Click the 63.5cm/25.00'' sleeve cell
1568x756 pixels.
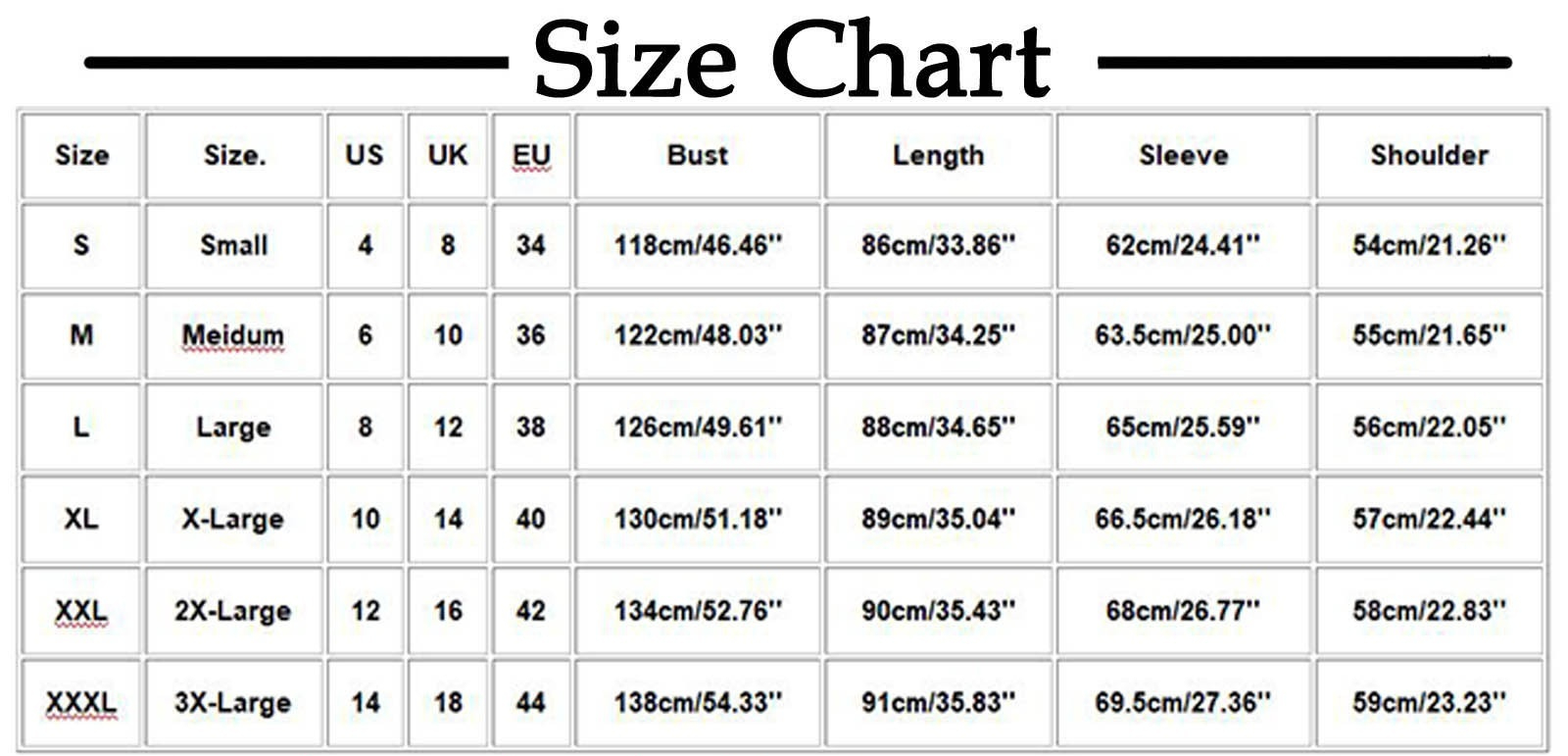tap(1183, 335)
